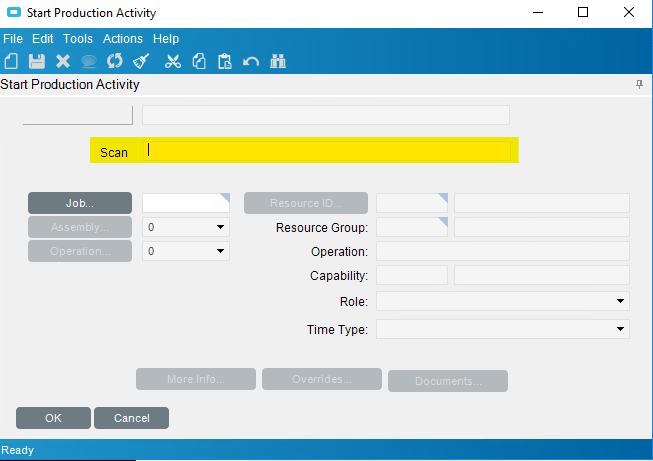Click the Resource Group code field
The width and height of the screenshot is (653, 461).
412,227
